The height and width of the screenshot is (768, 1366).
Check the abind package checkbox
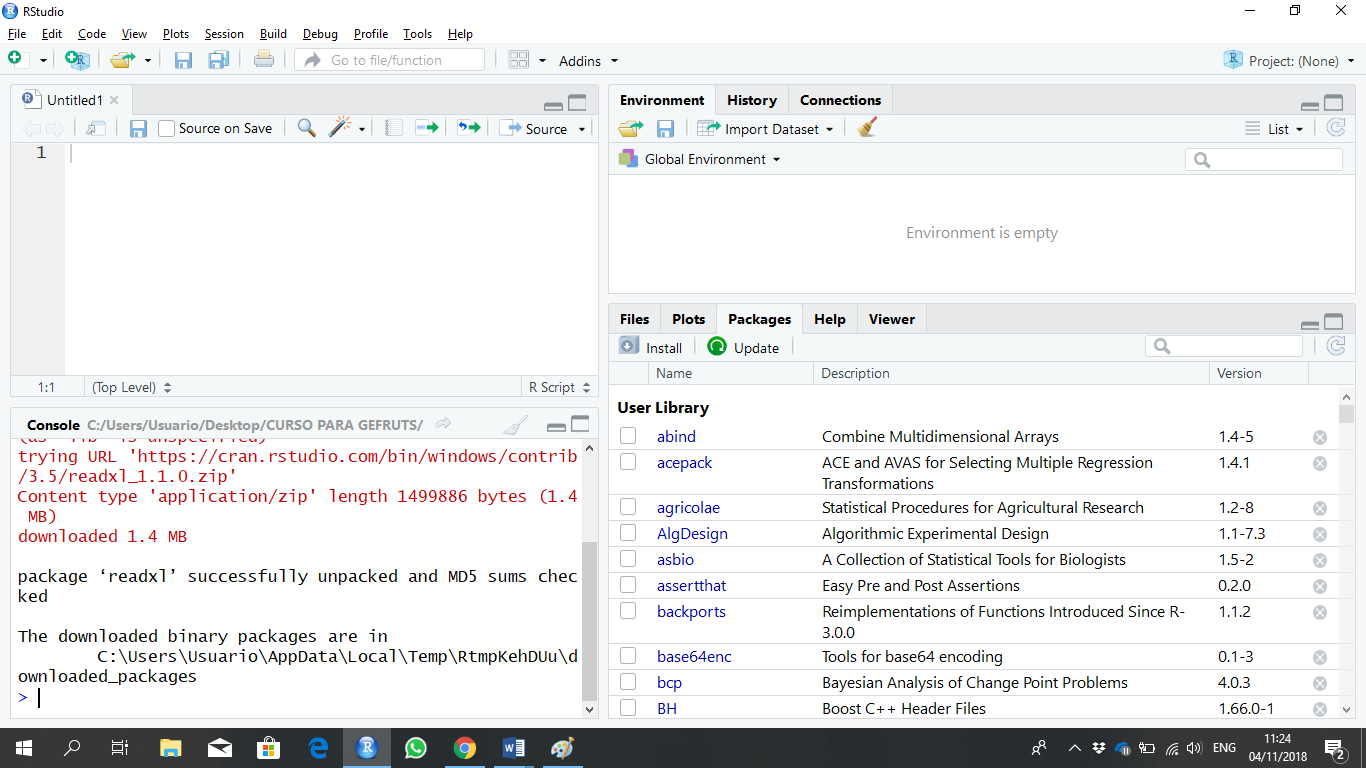click(628, 436)
